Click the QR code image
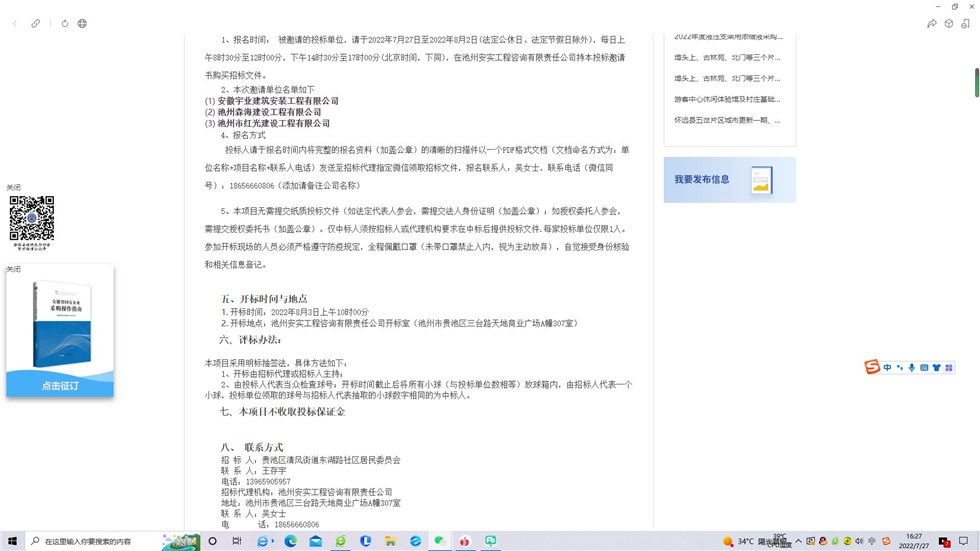Viewport: 980px width, 551px height. tap(32, 218)
